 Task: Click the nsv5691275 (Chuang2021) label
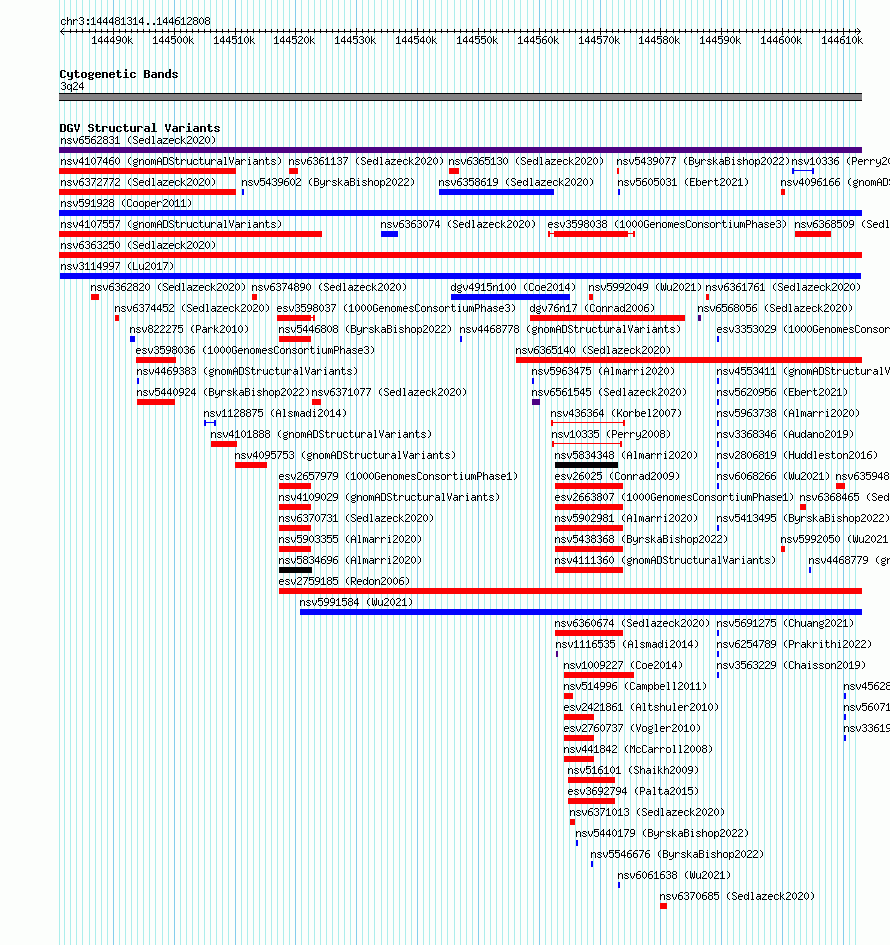click(786, 624)
